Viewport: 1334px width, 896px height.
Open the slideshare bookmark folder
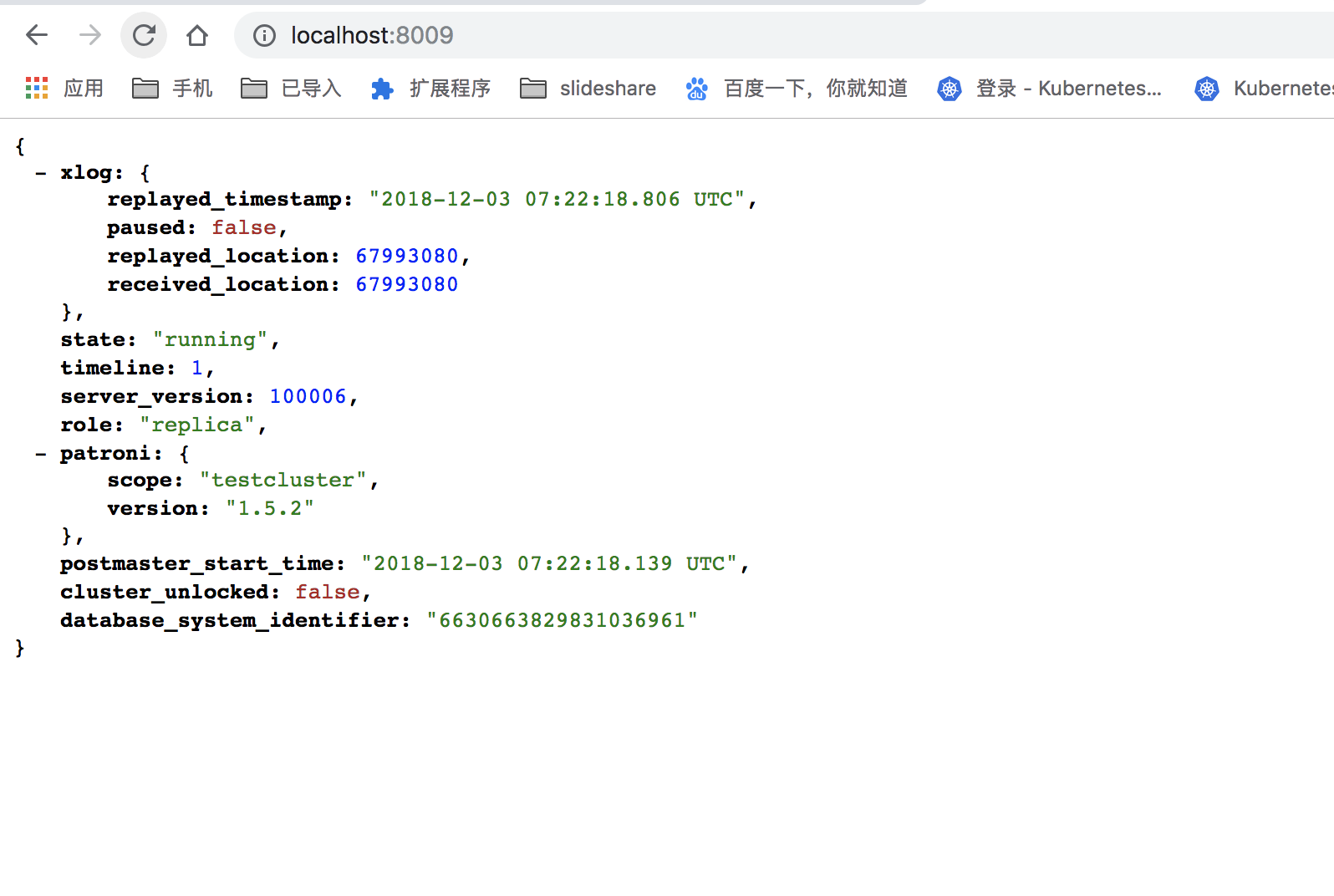tap(588, 88)
